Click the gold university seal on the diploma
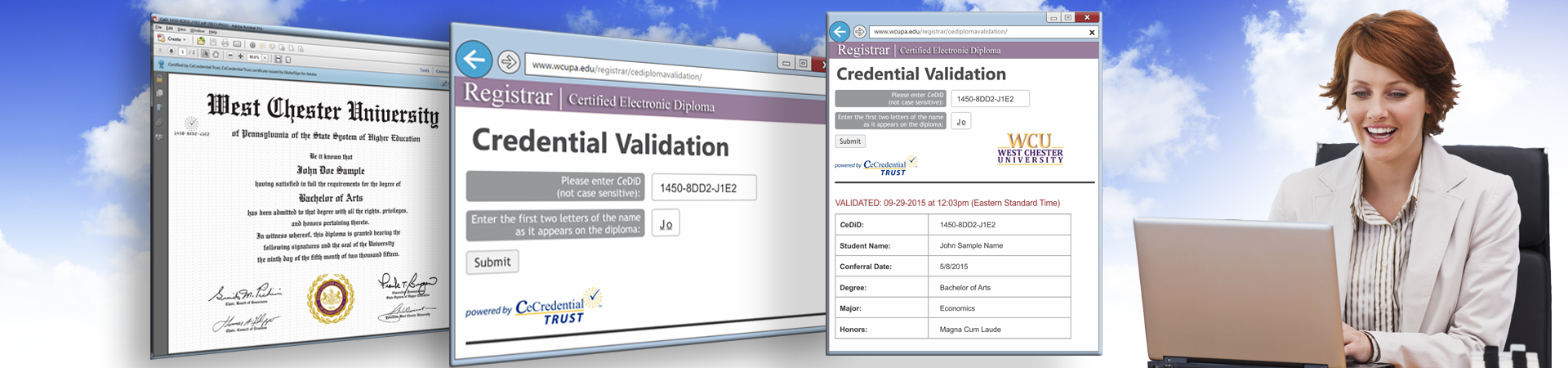This screenshot has width=1568, height=368. [331, 298]
